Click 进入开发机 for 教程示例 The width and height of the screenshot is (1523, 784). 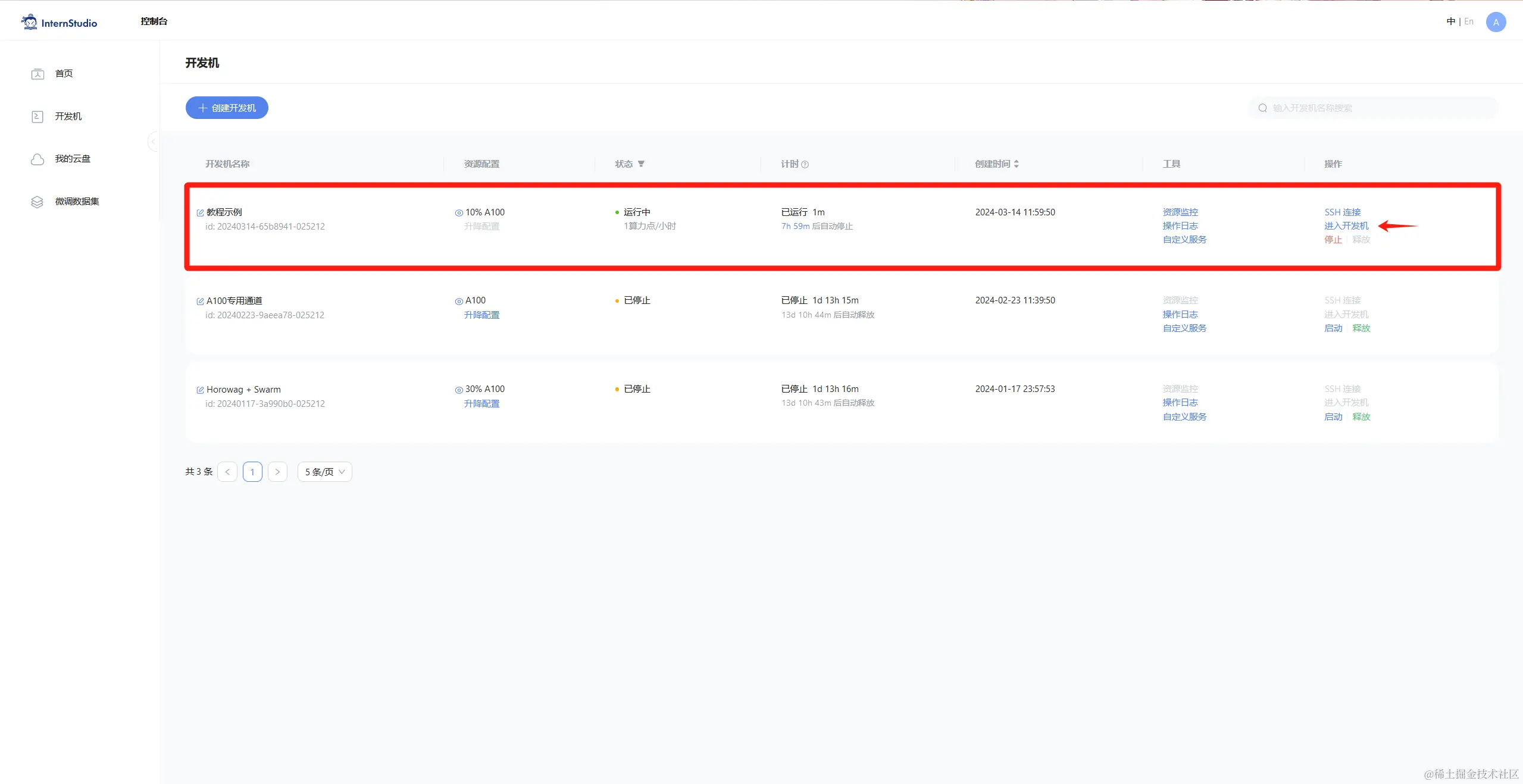1346,226
